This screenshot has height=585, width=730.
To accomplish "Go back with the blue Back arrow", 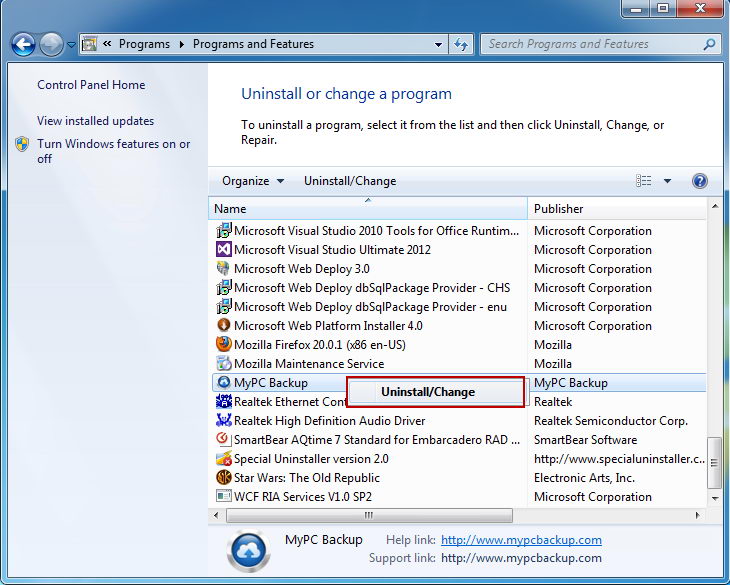I will [x=23, y=45].
